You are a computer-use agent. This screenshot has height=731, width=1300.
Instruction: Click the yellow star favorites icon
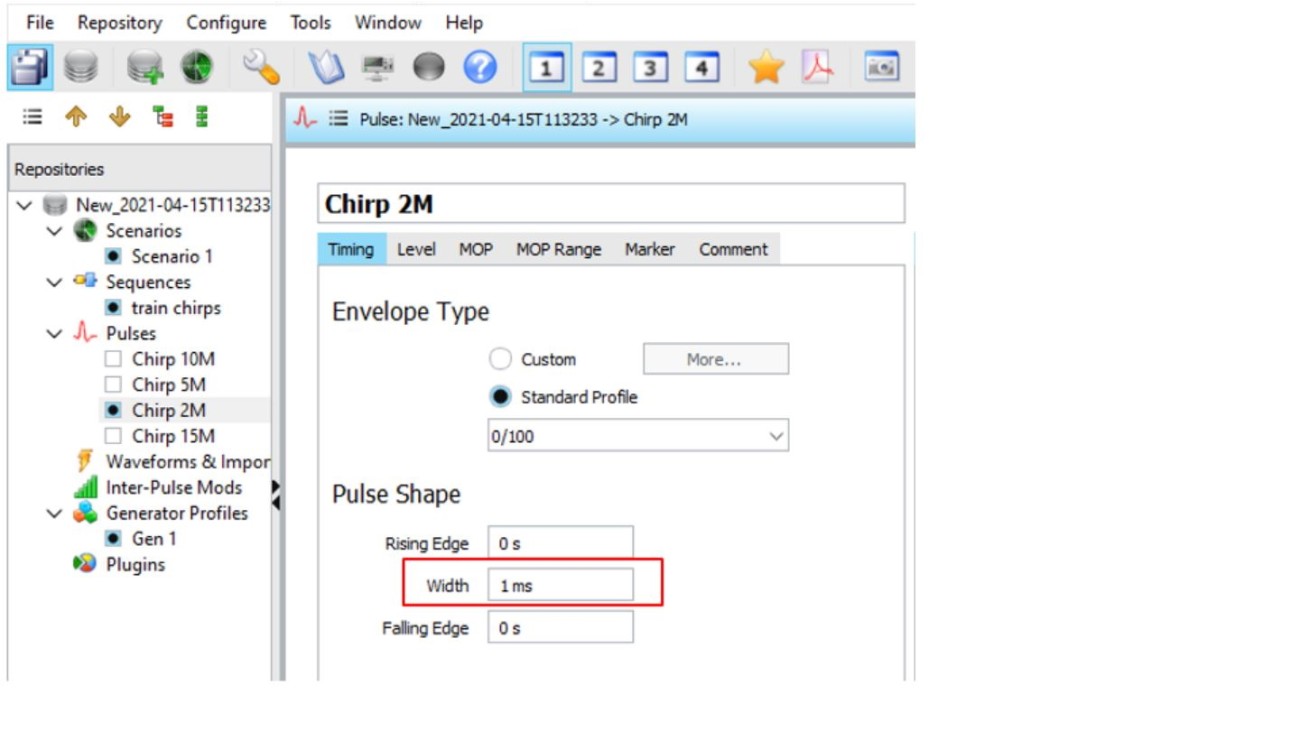[765, 67]
